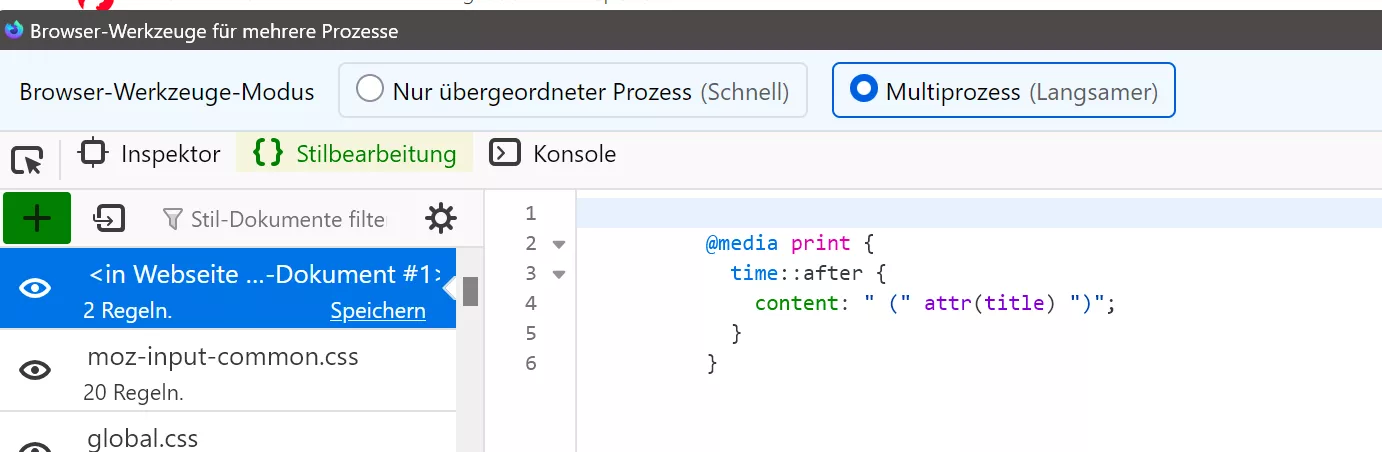Click the Firefox icon in title bar
The height and width of the screenshot is (452, 1382).
point(14,31)
